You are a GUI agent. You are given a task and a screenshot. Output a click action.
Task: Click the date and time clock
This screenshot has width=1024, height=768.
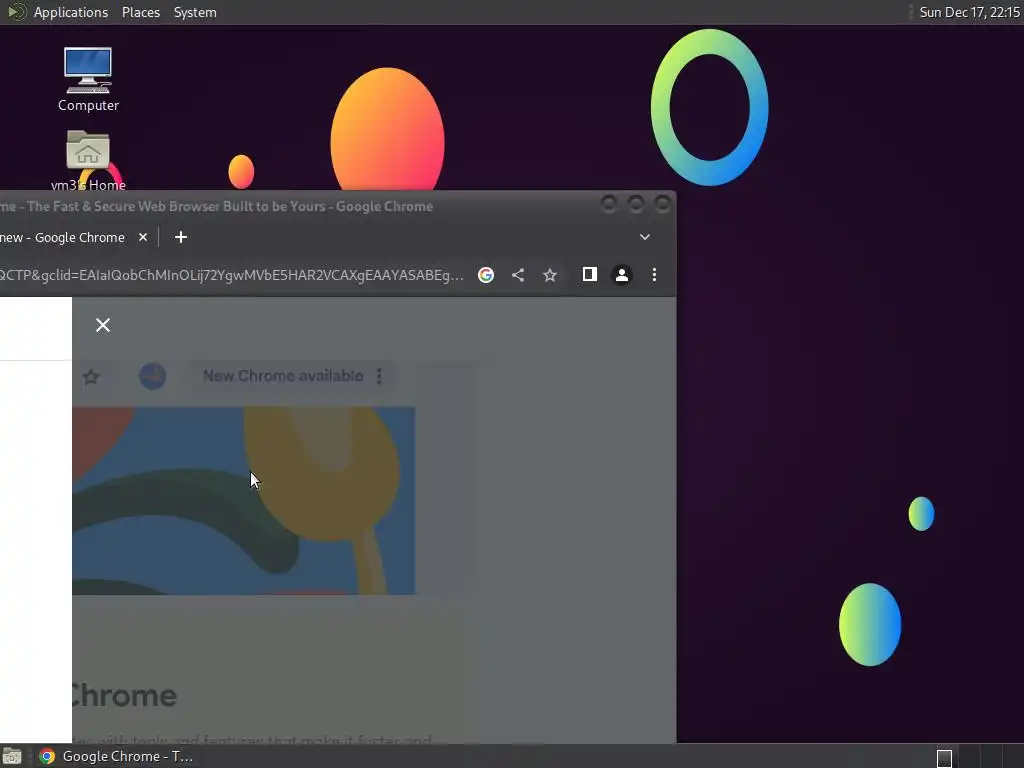tap(969, 12)
